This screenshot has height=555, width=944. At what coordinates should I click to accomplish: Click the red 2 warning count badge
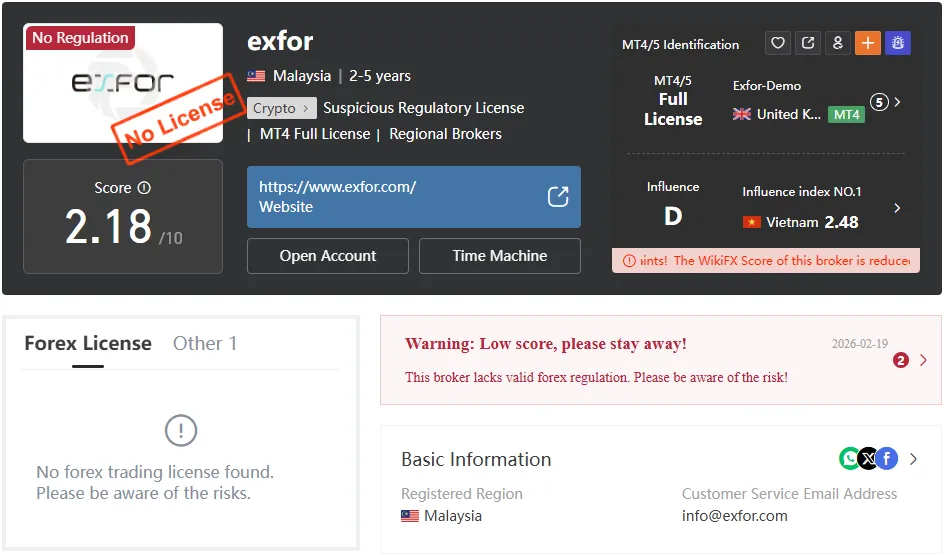click(901, 360)
